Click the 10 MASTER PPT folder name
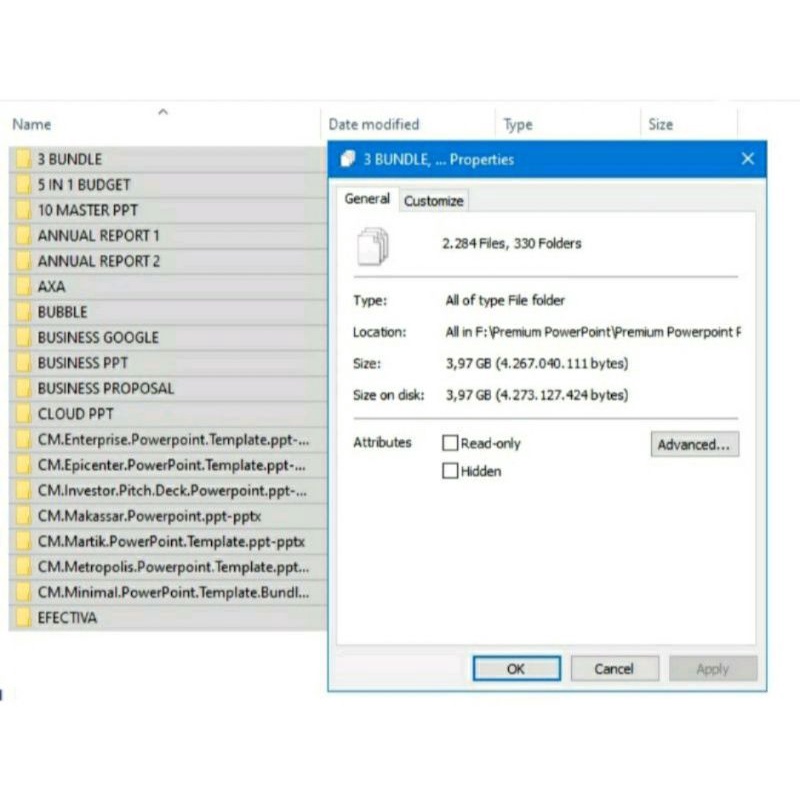800x800 pixels. [88, 210]
